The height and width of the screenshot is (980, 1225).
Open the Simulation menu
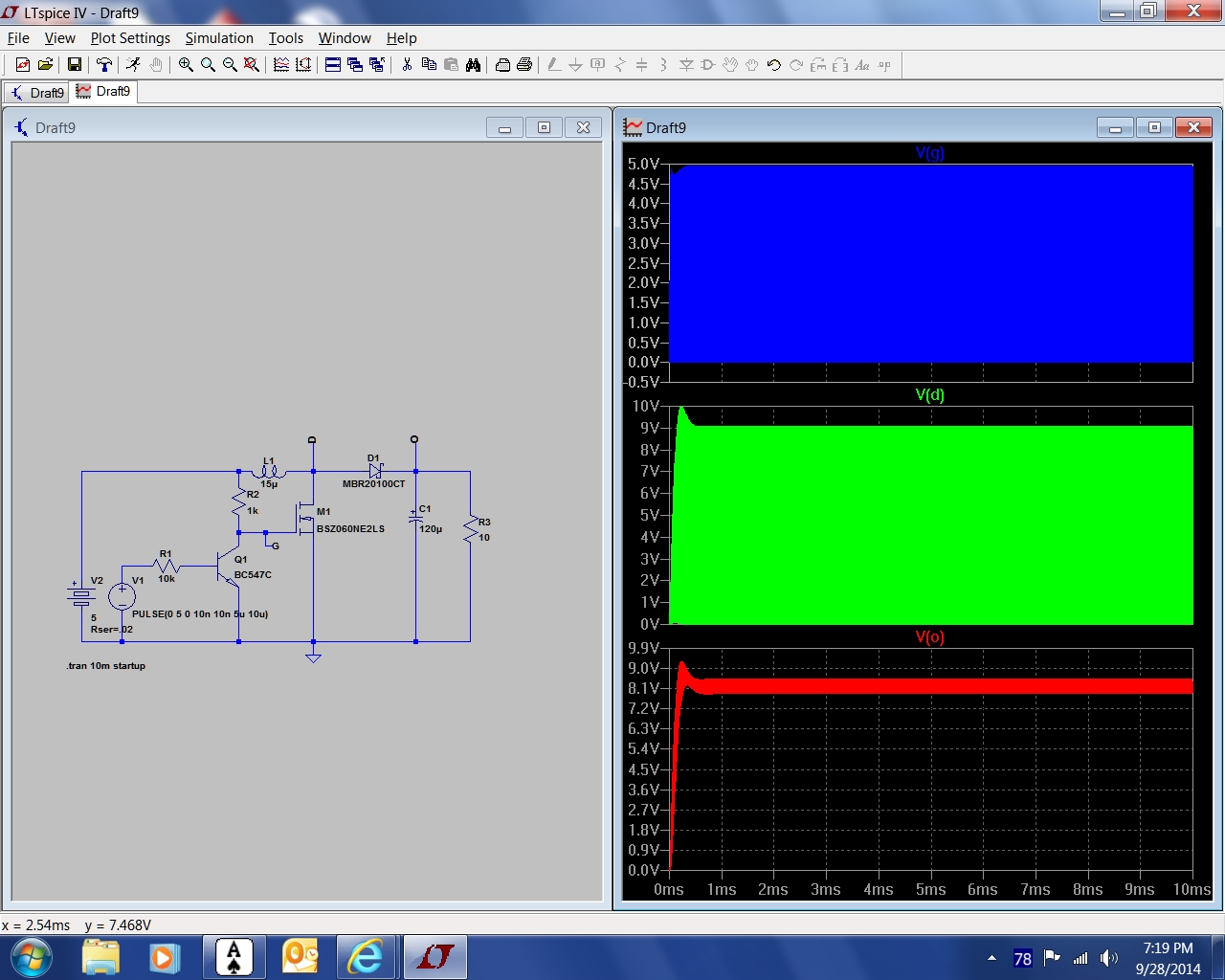tap(219, 38)
